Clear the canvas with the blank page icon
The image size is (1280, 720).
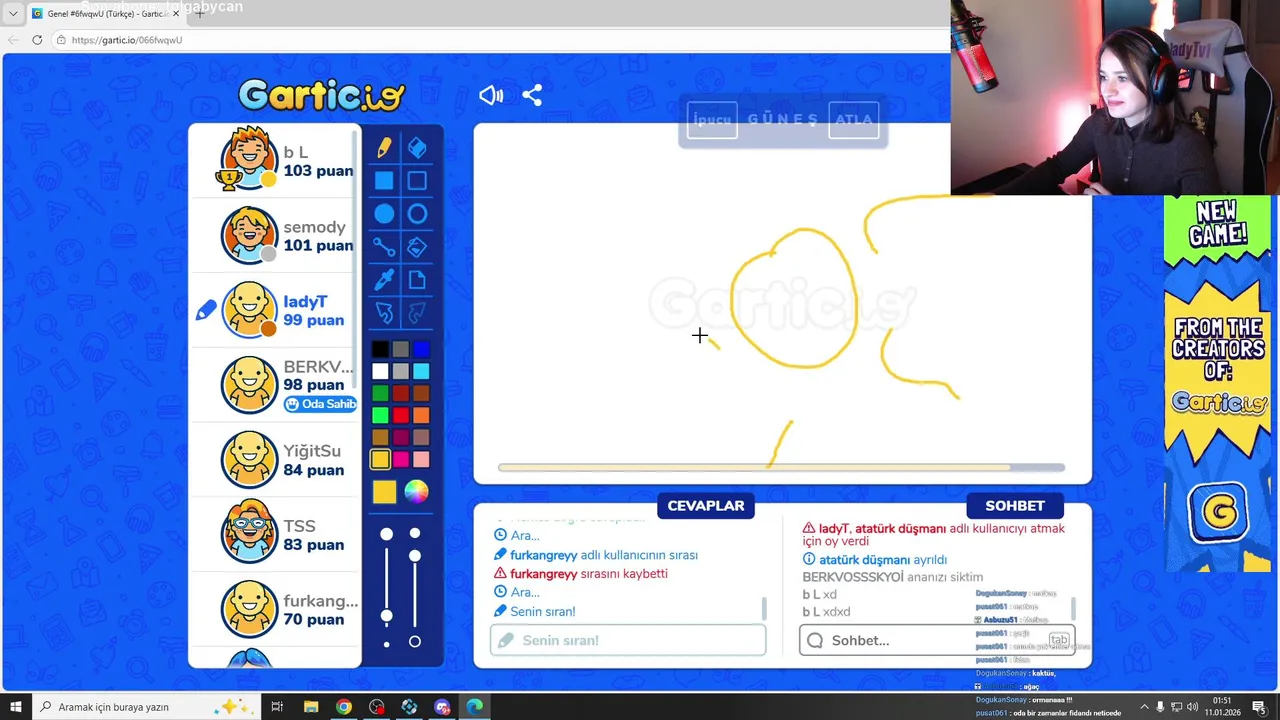click(x=417, y=280)
